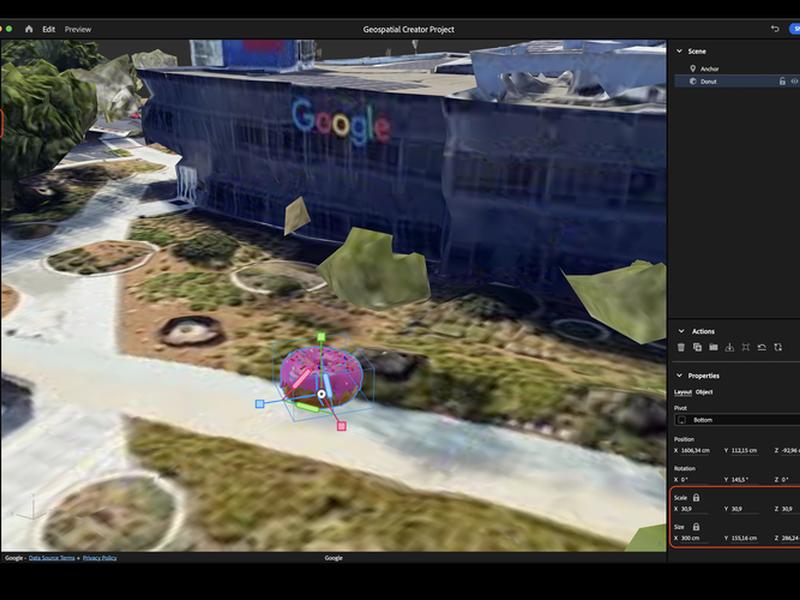Click the Donut object type icon
Image resolution: width=800 pixels, height=600 pixels.
(x=692, y=81)
